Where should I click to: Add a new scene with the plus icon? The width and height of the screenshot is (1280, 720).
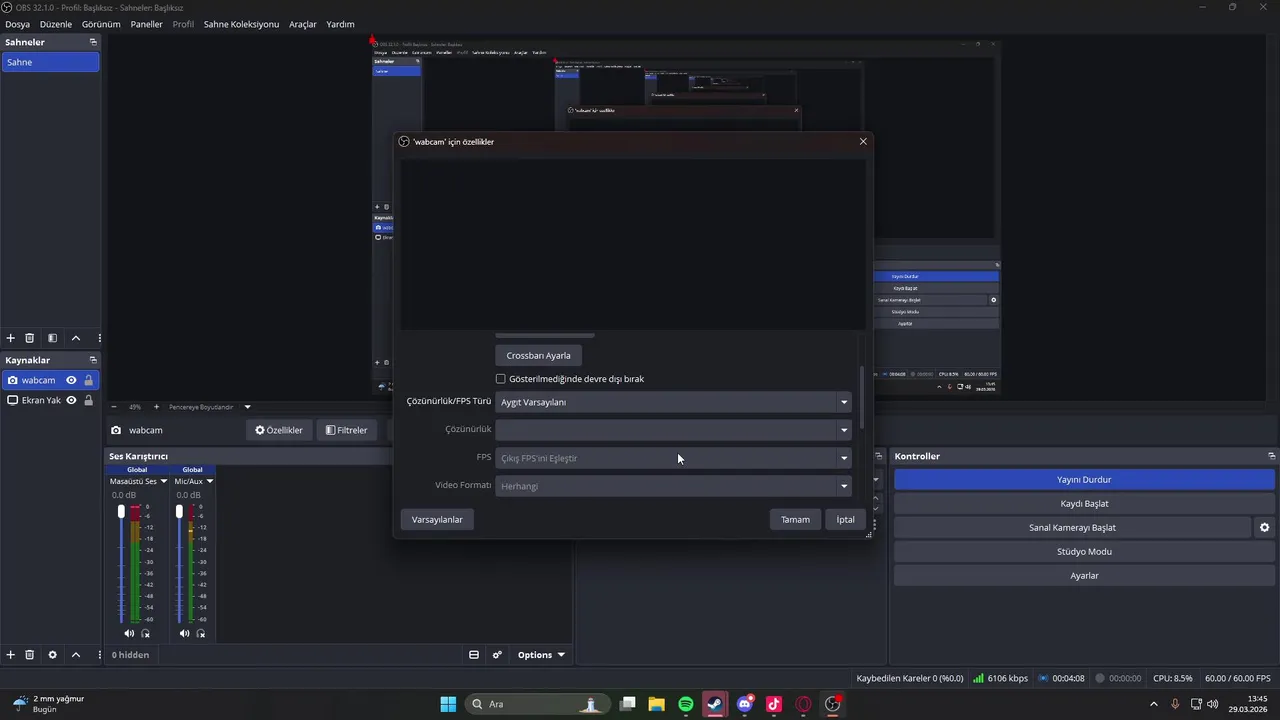coord(11,338)
